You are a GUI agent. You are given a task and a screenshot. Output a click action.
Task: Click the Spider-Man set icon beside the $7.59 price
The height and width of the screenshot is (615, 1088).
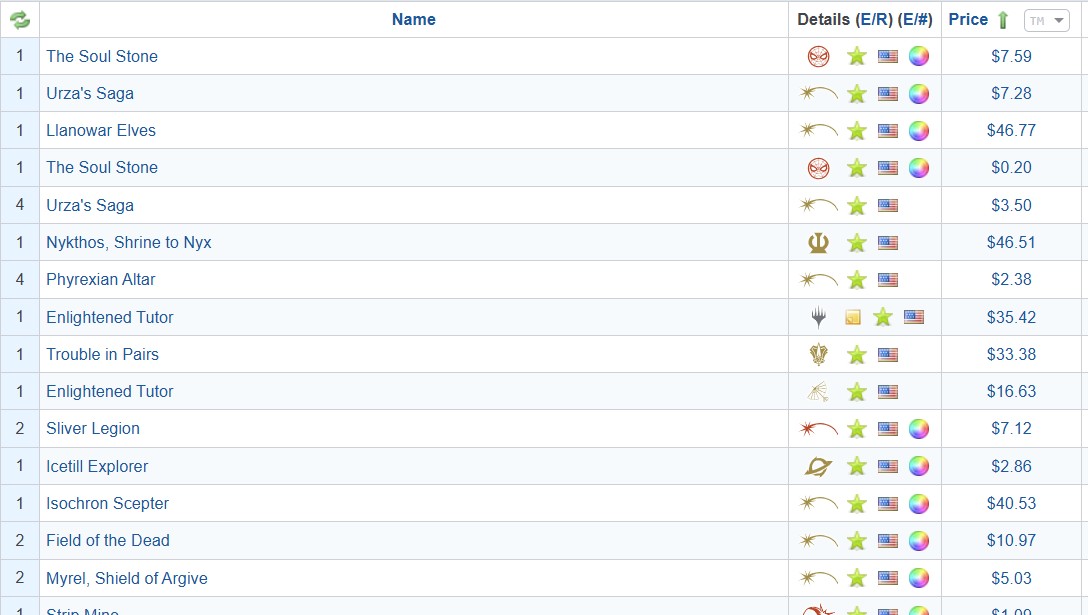click(x=818, y=56)
